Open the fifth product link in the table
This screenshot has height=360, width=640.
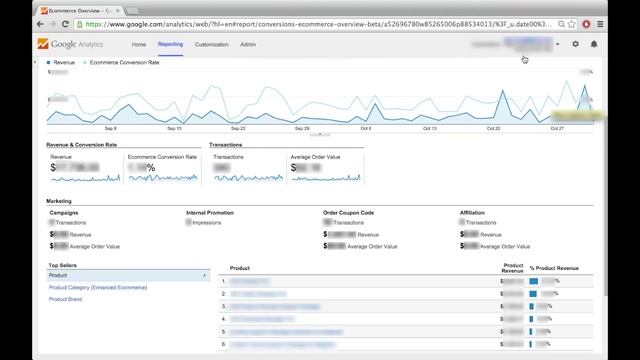click(286, 332)
